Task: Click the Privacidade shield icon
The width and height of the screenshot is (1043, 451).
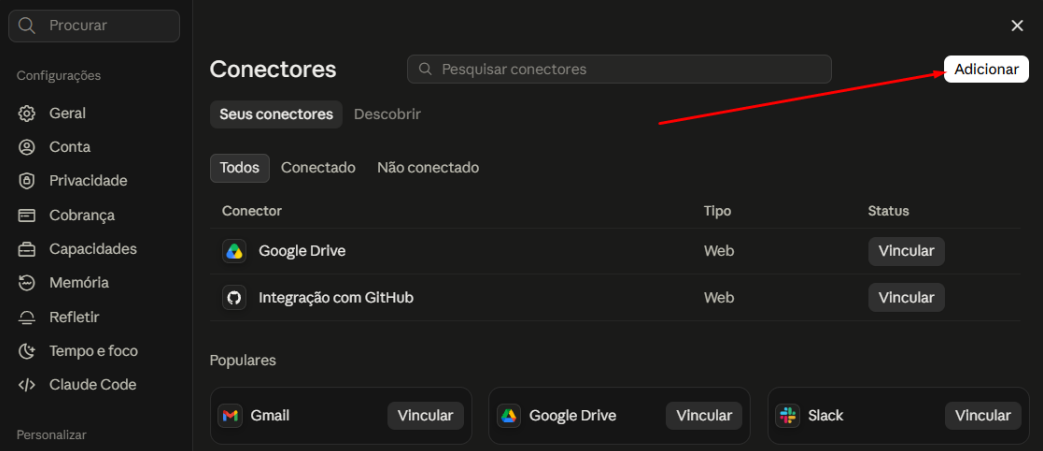Action: pos(27,181)
